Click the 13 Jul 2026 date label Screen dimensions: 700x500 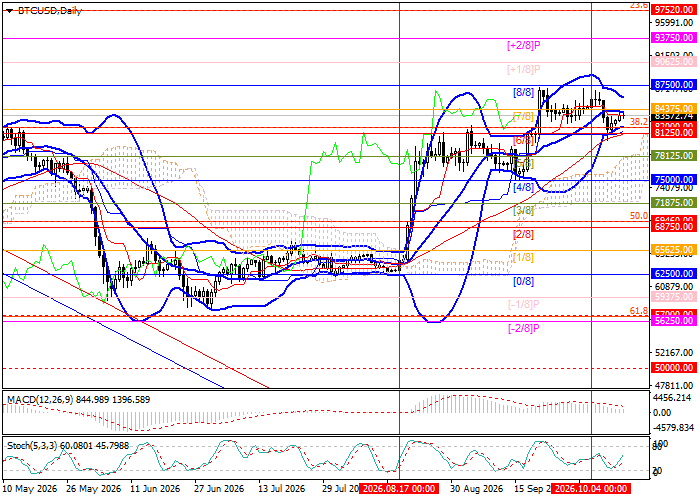point(282,489)
